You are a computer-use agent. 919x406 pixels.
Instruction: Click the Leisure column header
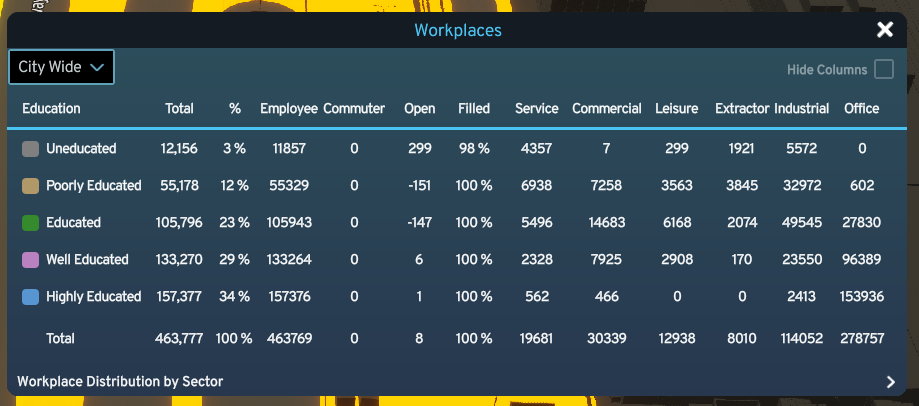coord(677,108)
